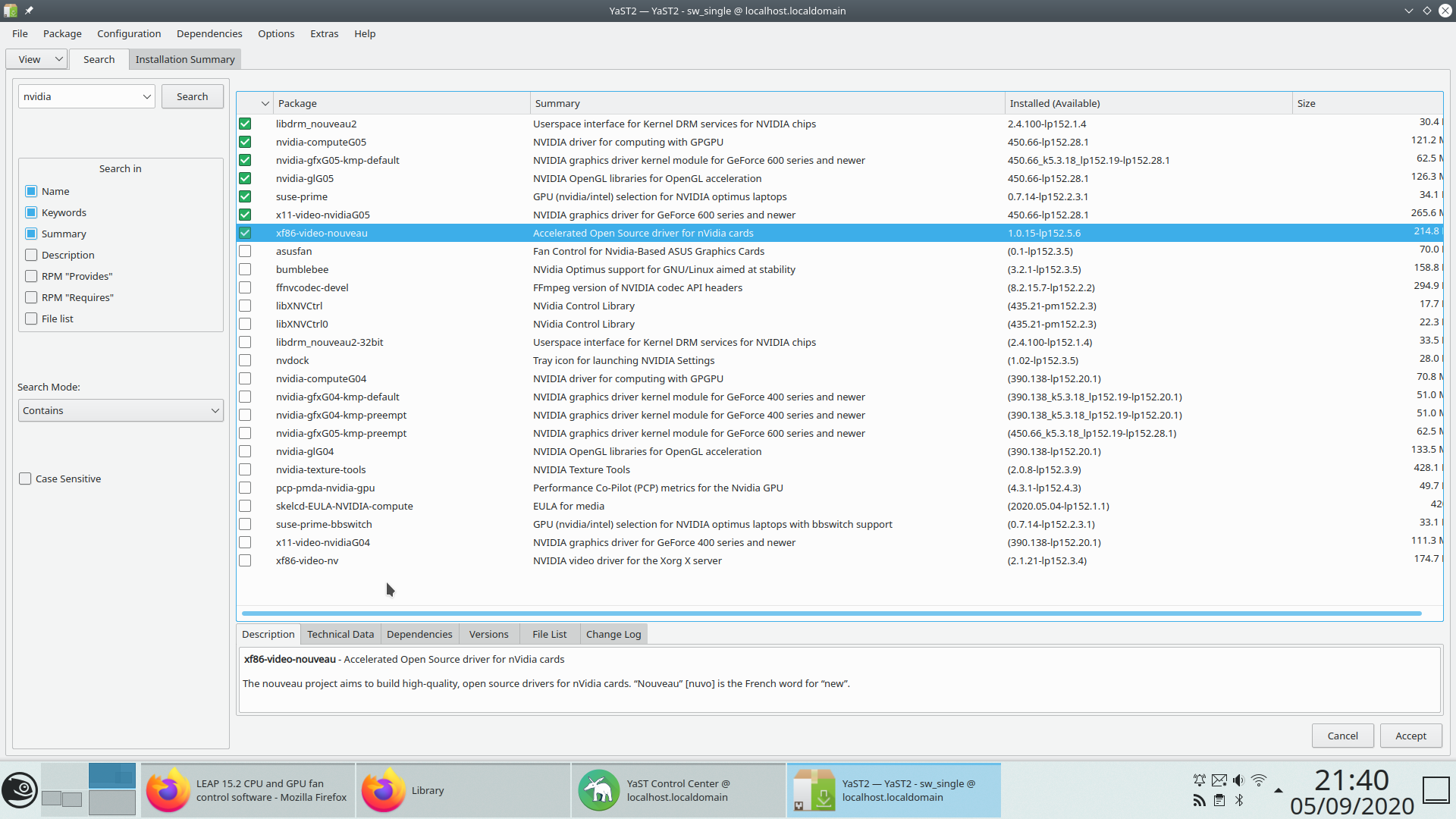Enable searching in Description

(31, 255)
